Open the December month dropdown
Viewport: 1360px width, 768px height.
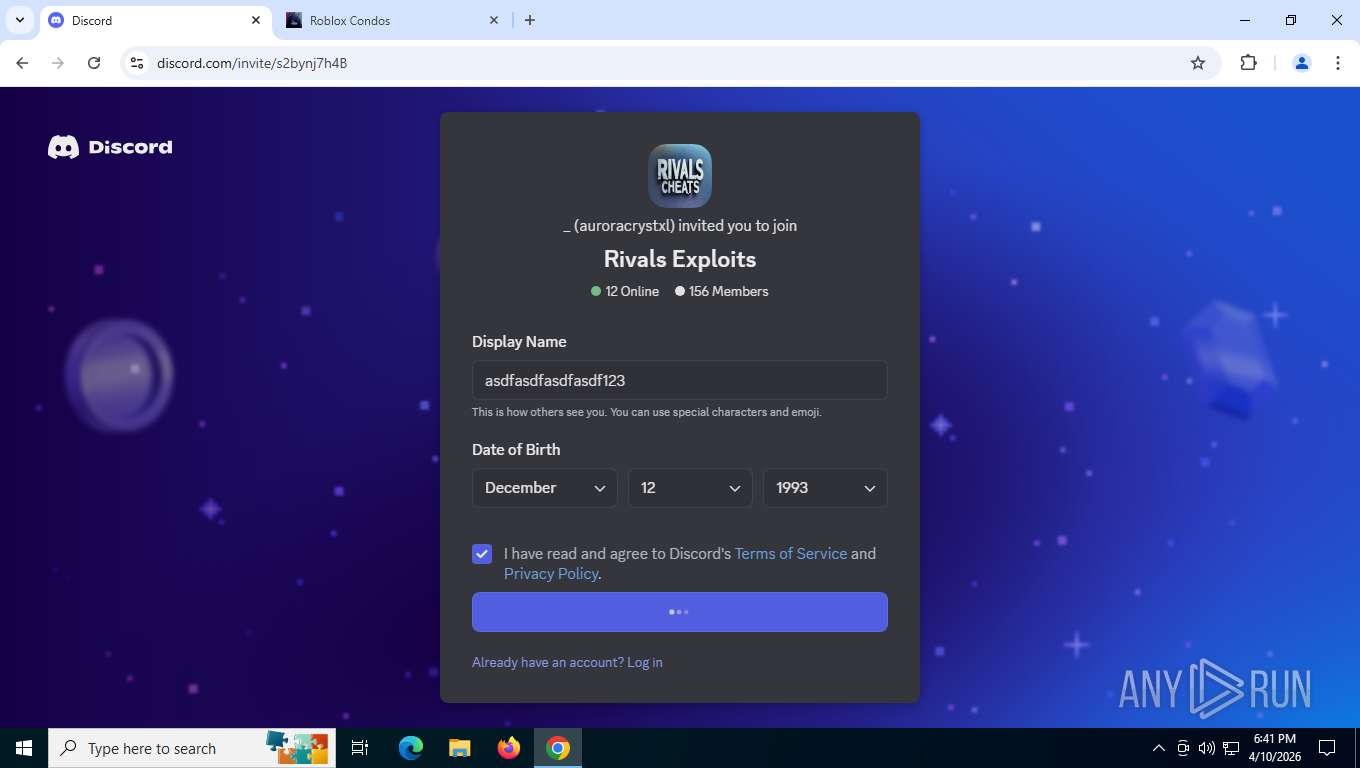(x=545, y=488)
